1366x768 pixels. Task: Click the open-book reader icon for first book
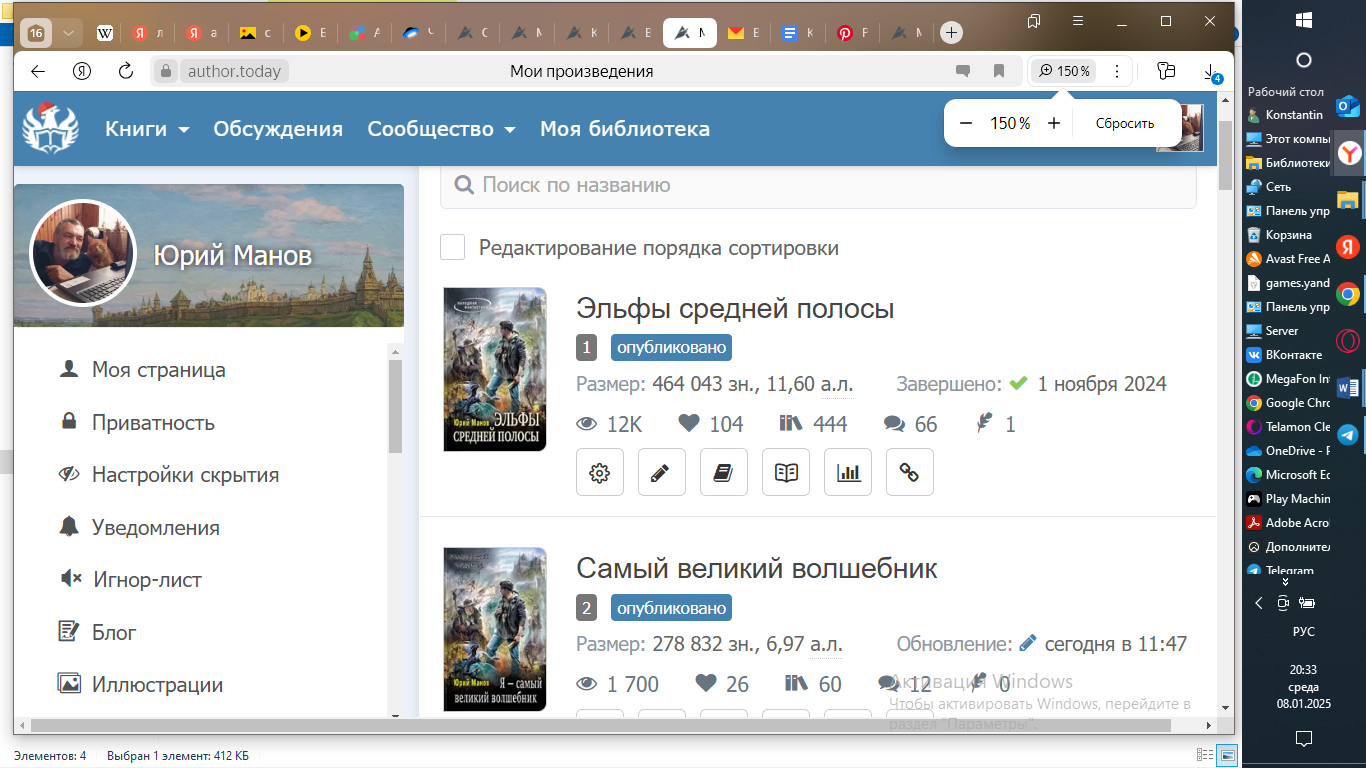786,473
